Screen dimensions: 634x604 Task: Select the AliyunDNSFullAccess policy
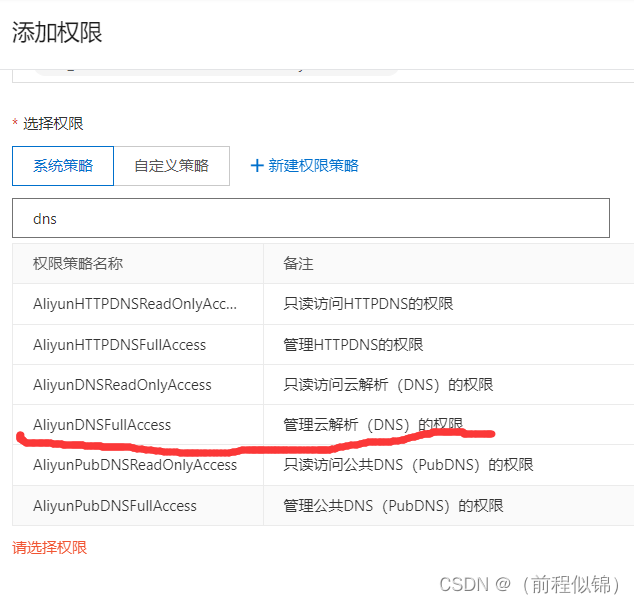click(x=102, y=425)
